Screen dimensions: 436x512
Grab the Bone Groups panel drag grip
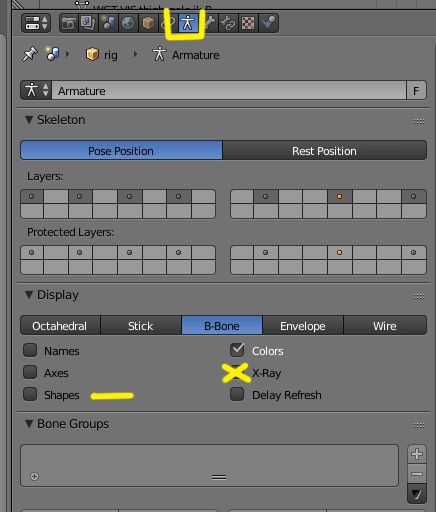point(419,425)
